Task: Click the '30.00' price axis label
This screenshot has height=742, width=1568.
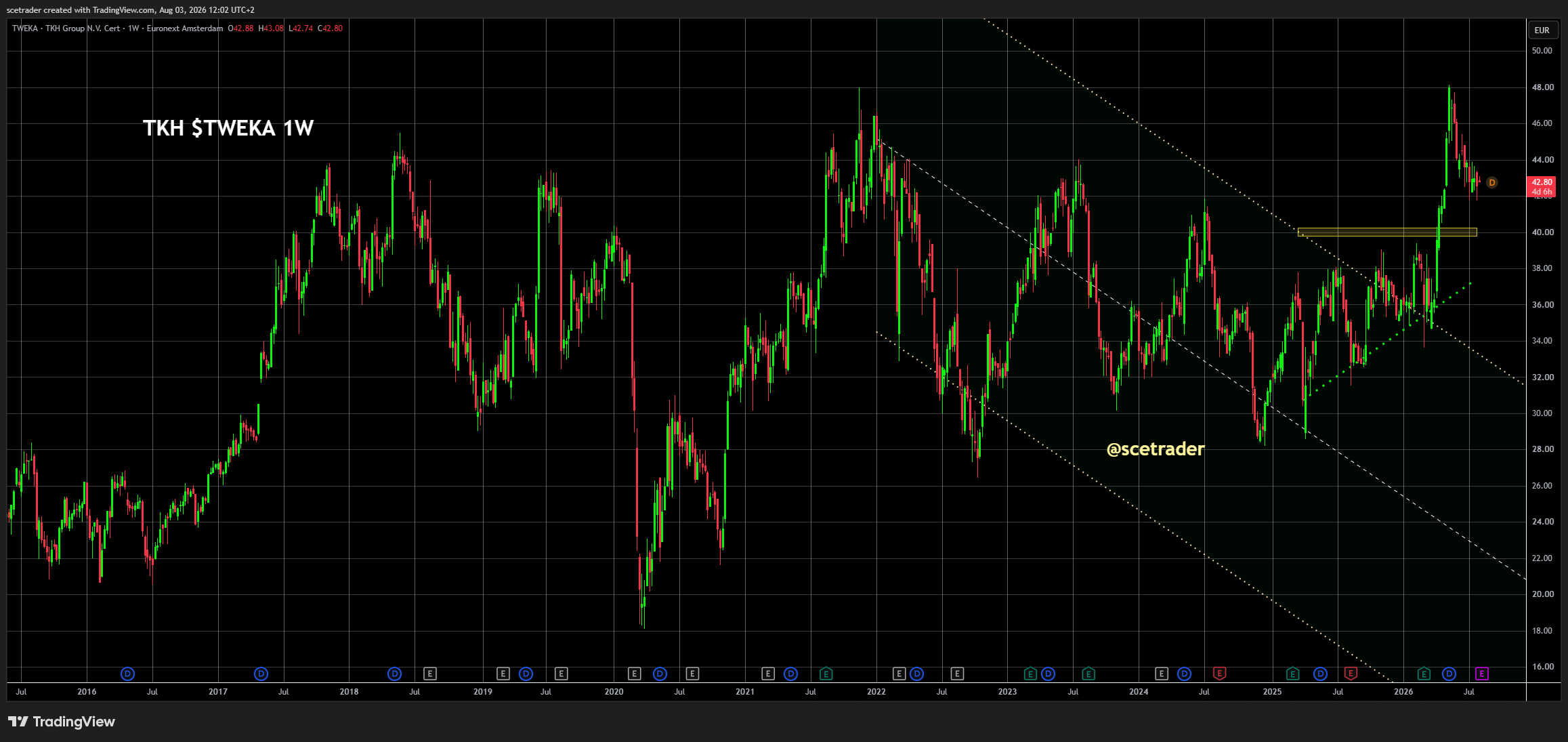Action: pyautogui.click(x=1542, y=413)
